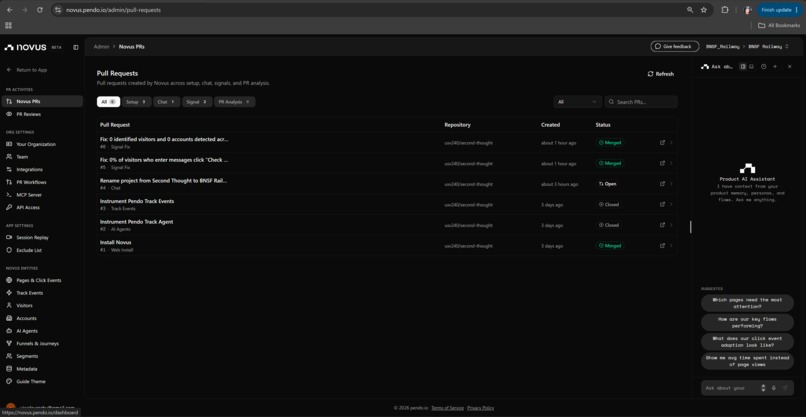Start a new chat with the plus icon
This screenshot has height=417, width=806.
(x=775, y=66)
